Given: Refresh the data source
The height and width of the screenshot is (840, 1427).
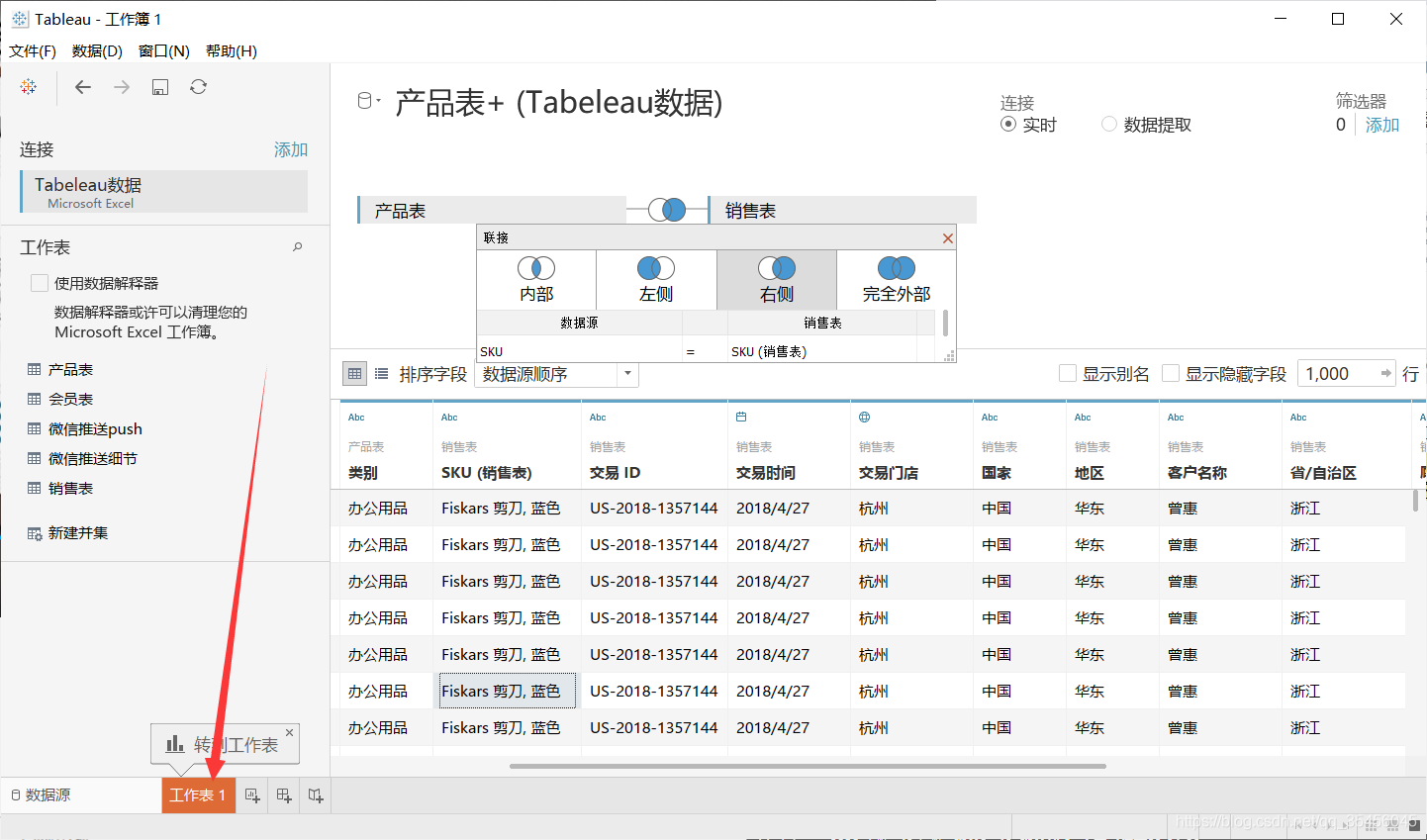Looking at the screenshot, I should click(199, 87).
